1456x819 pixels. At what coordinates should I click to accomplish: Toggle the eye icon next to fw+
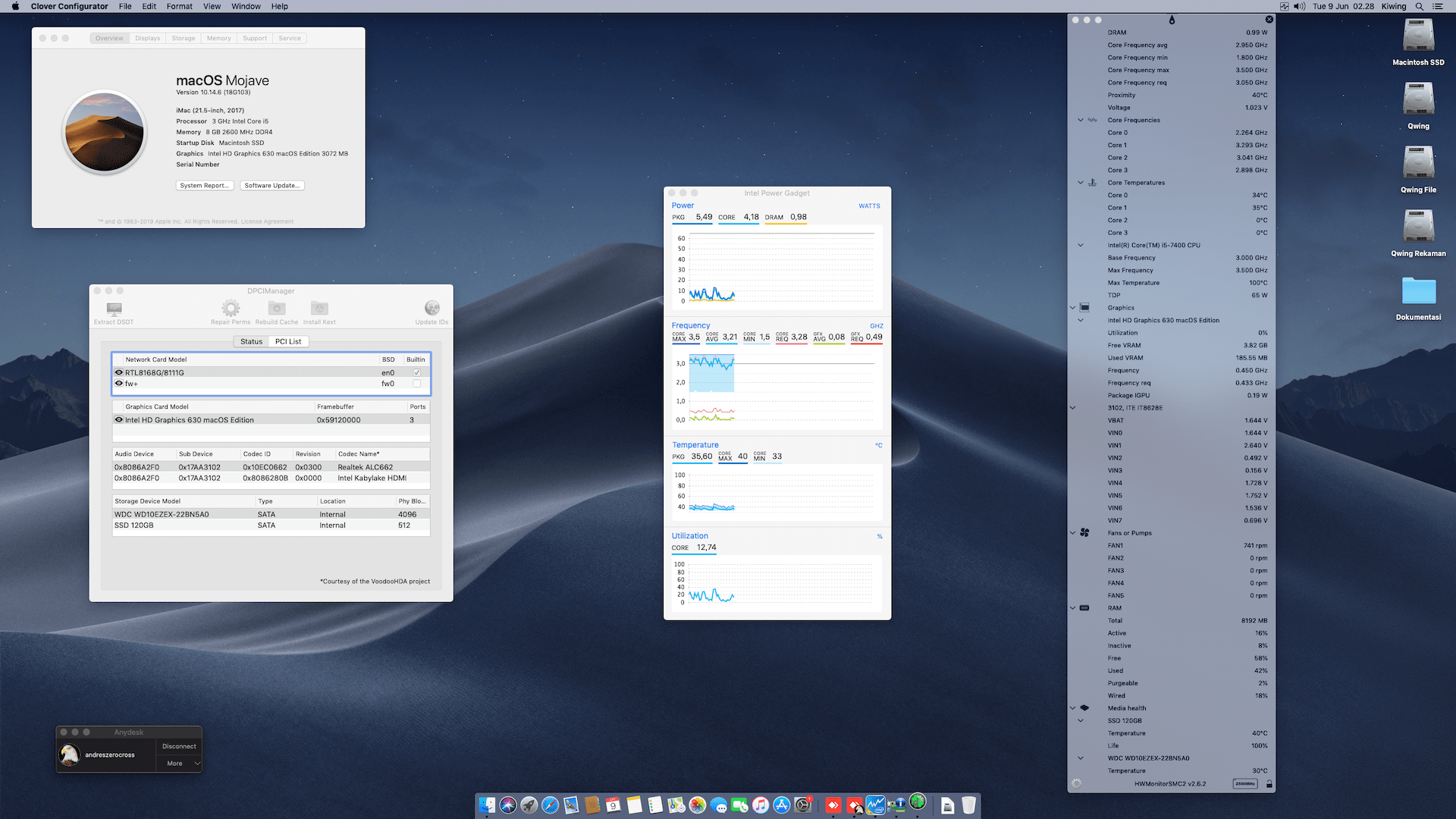pyautogui.click(x=119, y=383)
